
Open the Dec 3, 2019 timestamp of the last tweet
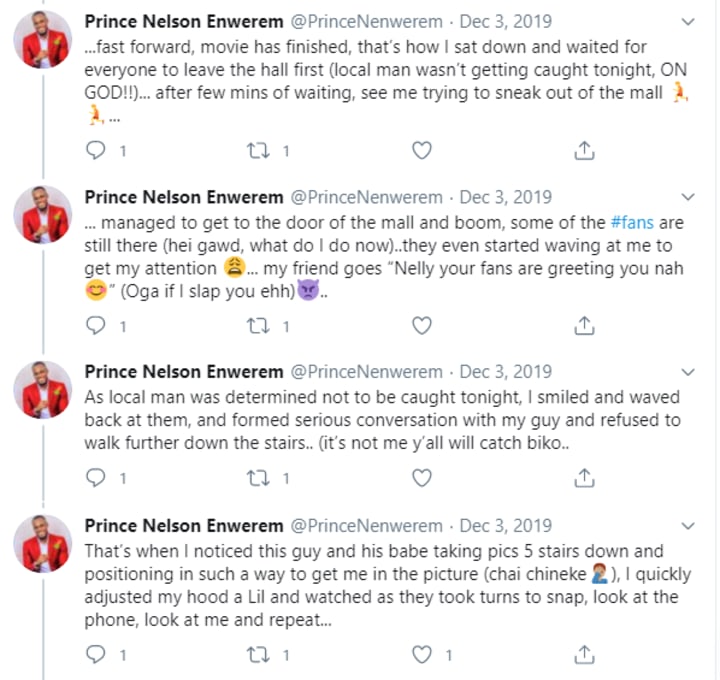click(506, 525)
